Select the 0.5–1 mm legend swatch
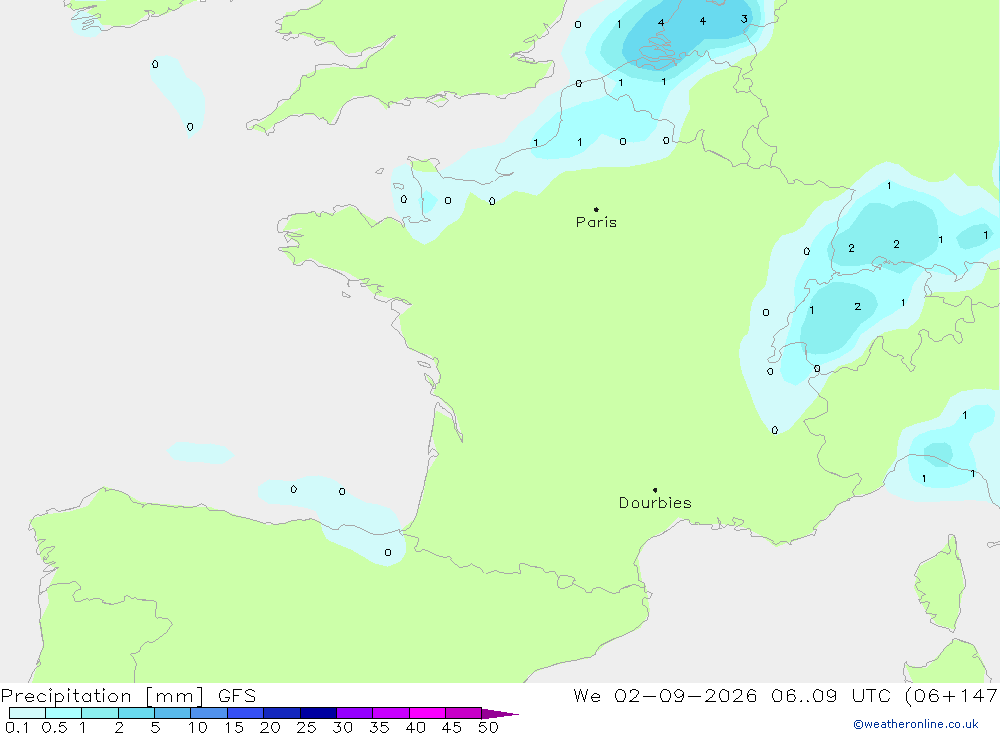This screenshot has width=1000, height=733. tap(64, 713)
